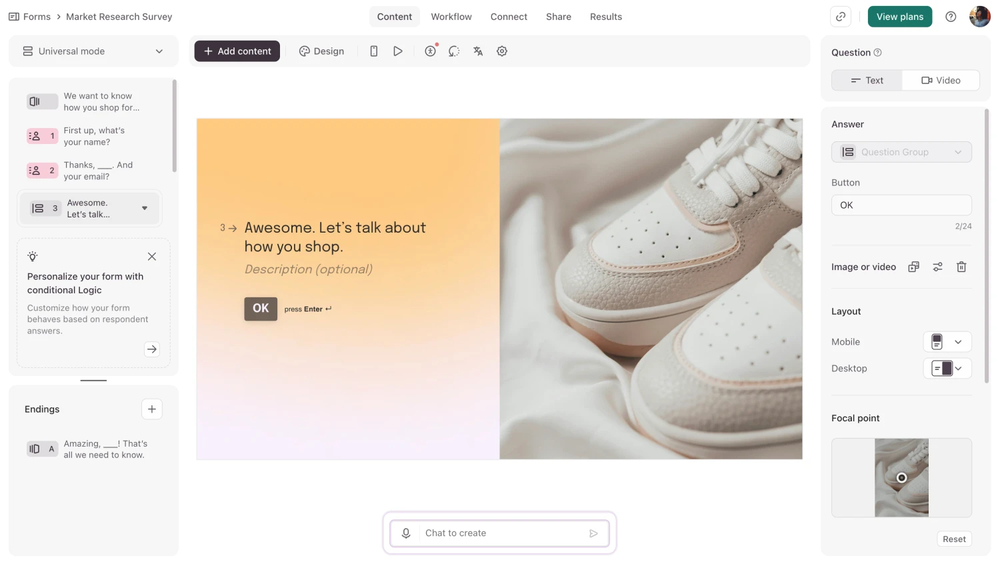
Task: Select 'We want to know how you shop' item
Action: (101, 101)
